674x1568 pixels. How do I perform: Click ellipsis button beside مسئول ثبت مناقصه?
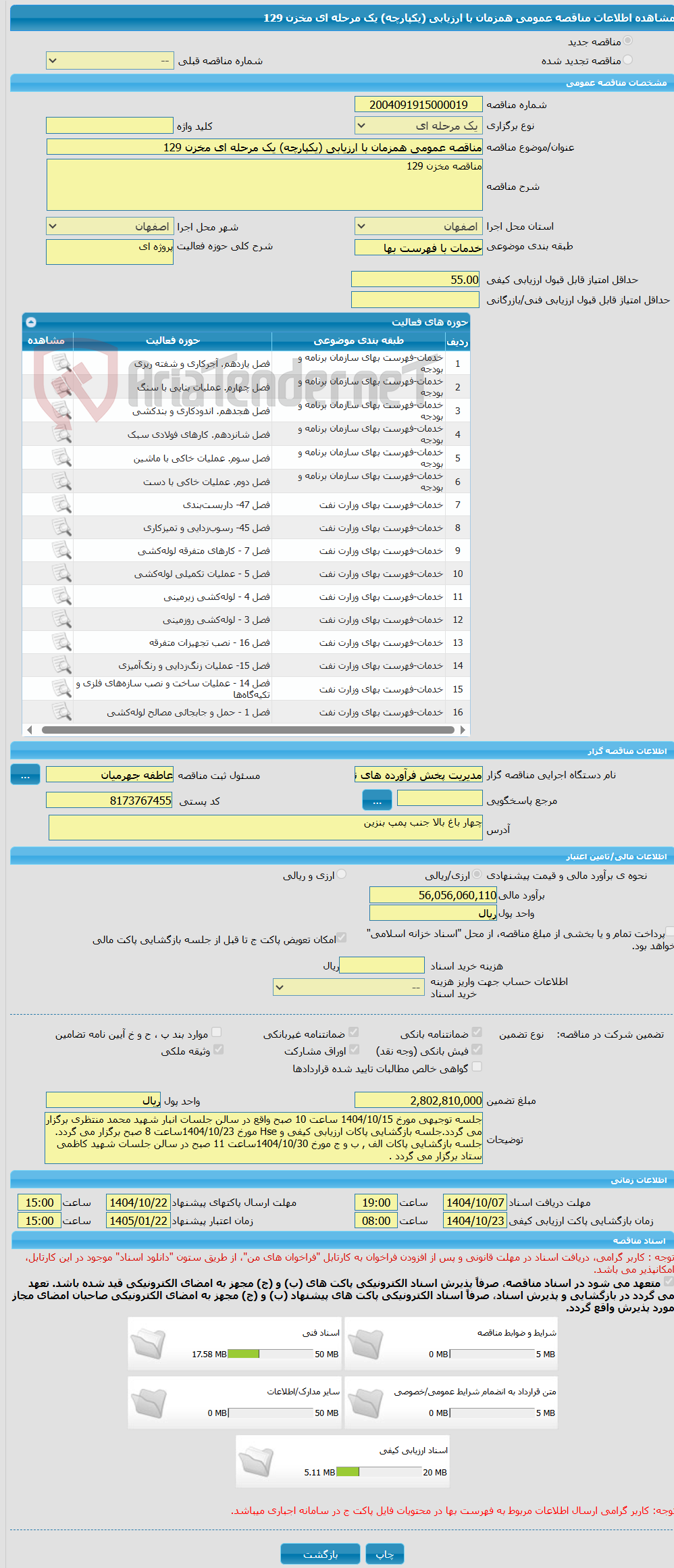point(26,775)
